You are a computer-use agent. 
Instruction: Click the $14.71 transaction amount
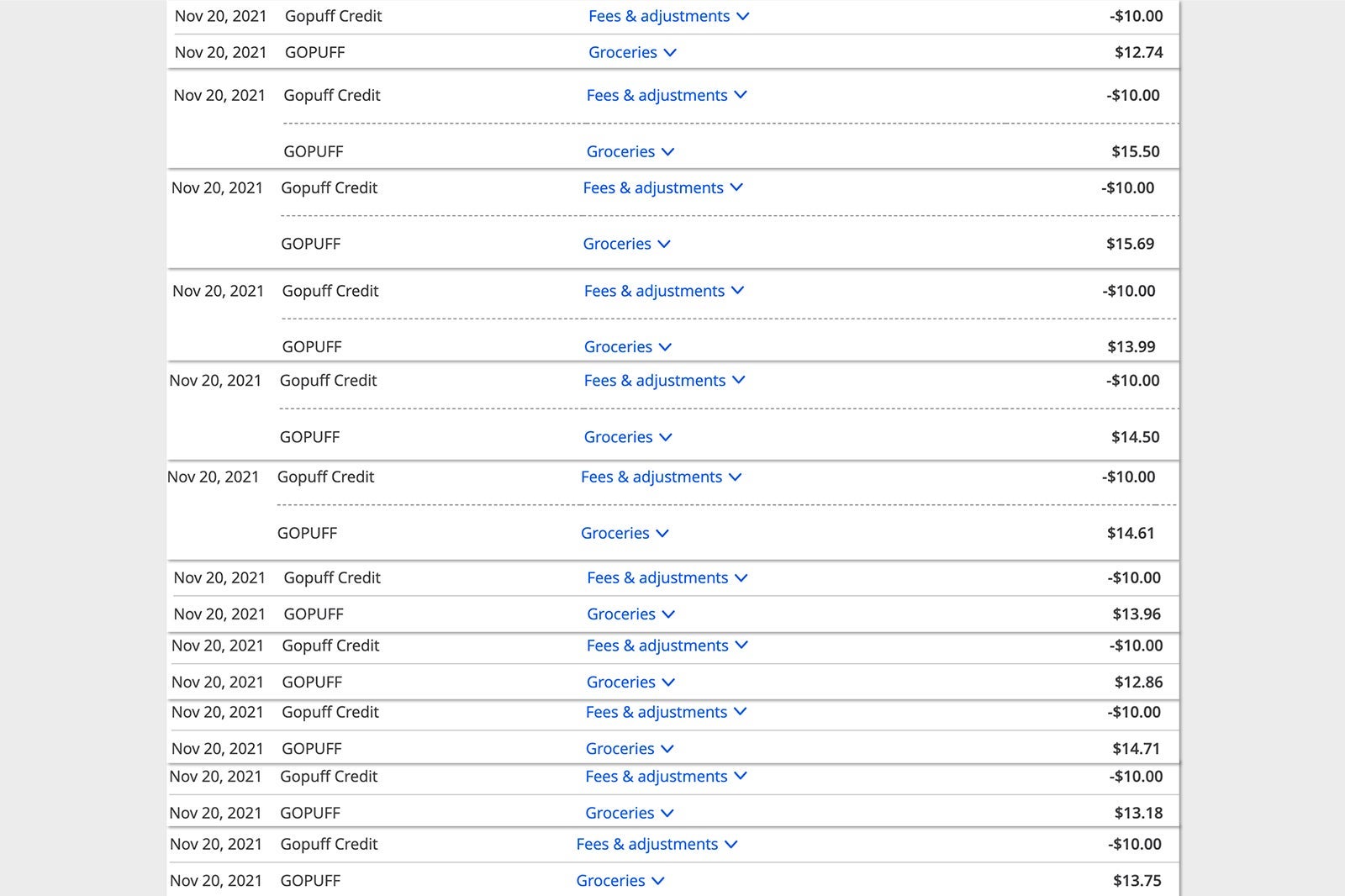pyautogui.click(x=1137, y=748)
